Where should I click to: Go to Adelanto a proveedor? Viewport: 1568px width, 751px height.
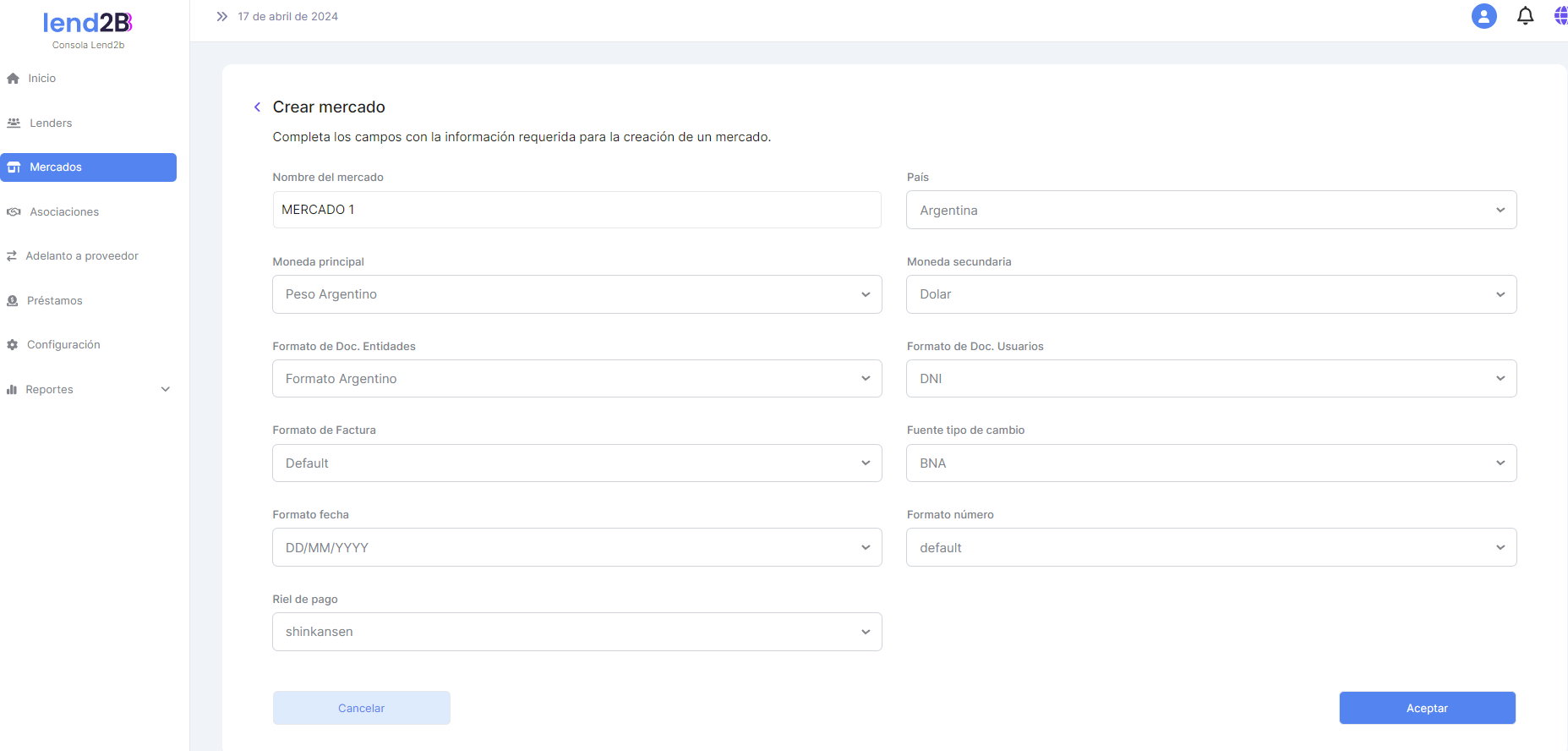82,256
